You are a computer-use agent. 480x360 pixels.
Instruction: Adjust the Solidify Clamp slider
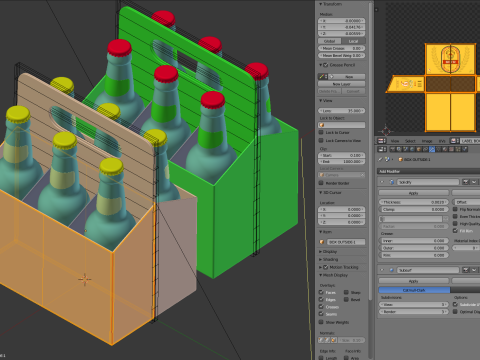[414, 209]
